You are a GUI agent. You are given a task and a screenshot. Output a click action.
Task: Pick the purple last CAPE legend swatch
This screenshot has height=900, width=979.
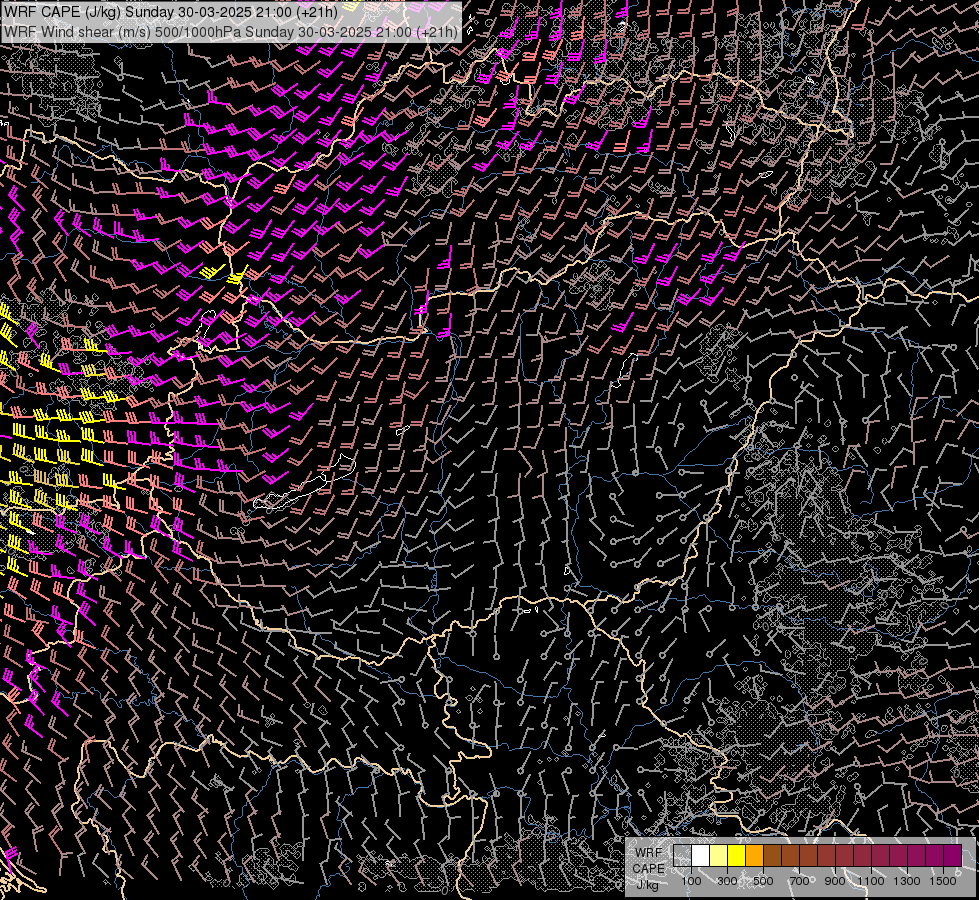[x=952, y=855]
